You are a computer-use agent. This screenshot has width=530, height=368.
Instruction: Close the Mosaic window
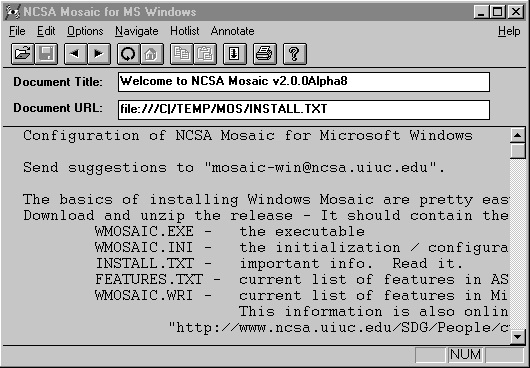tap(516, 12)
